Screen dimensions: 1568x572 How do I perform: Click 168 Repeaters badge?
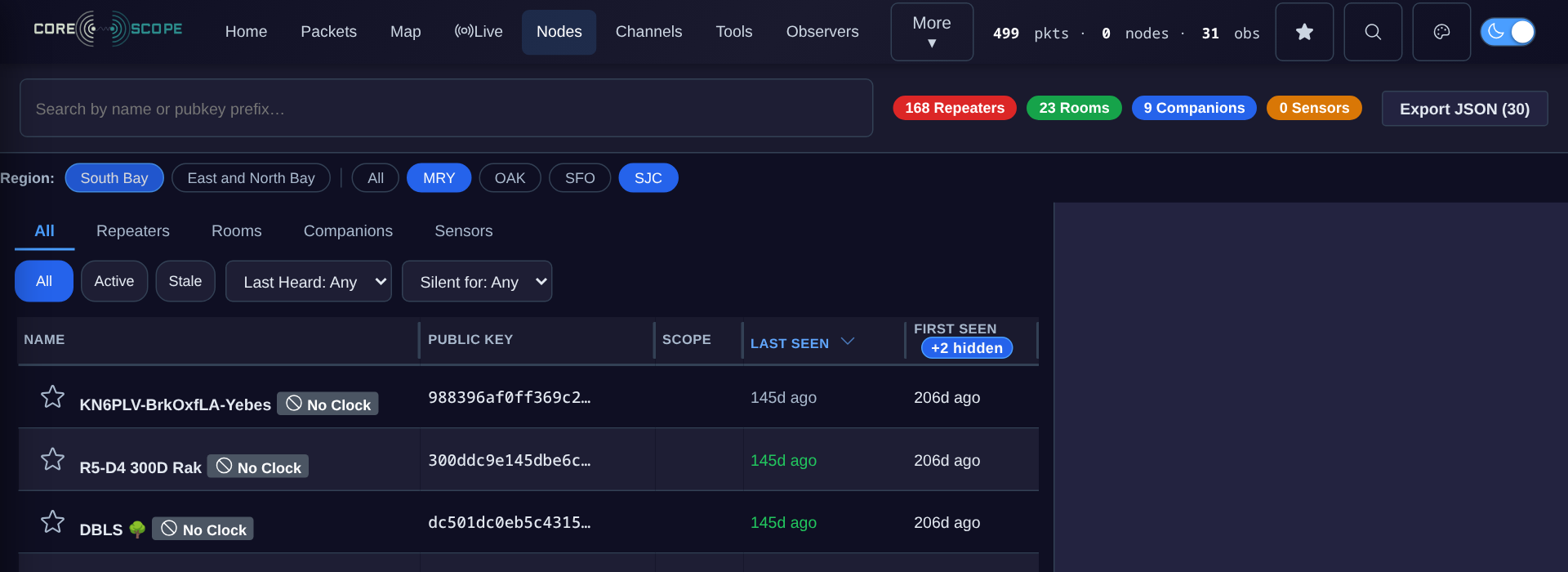[955, 108]
